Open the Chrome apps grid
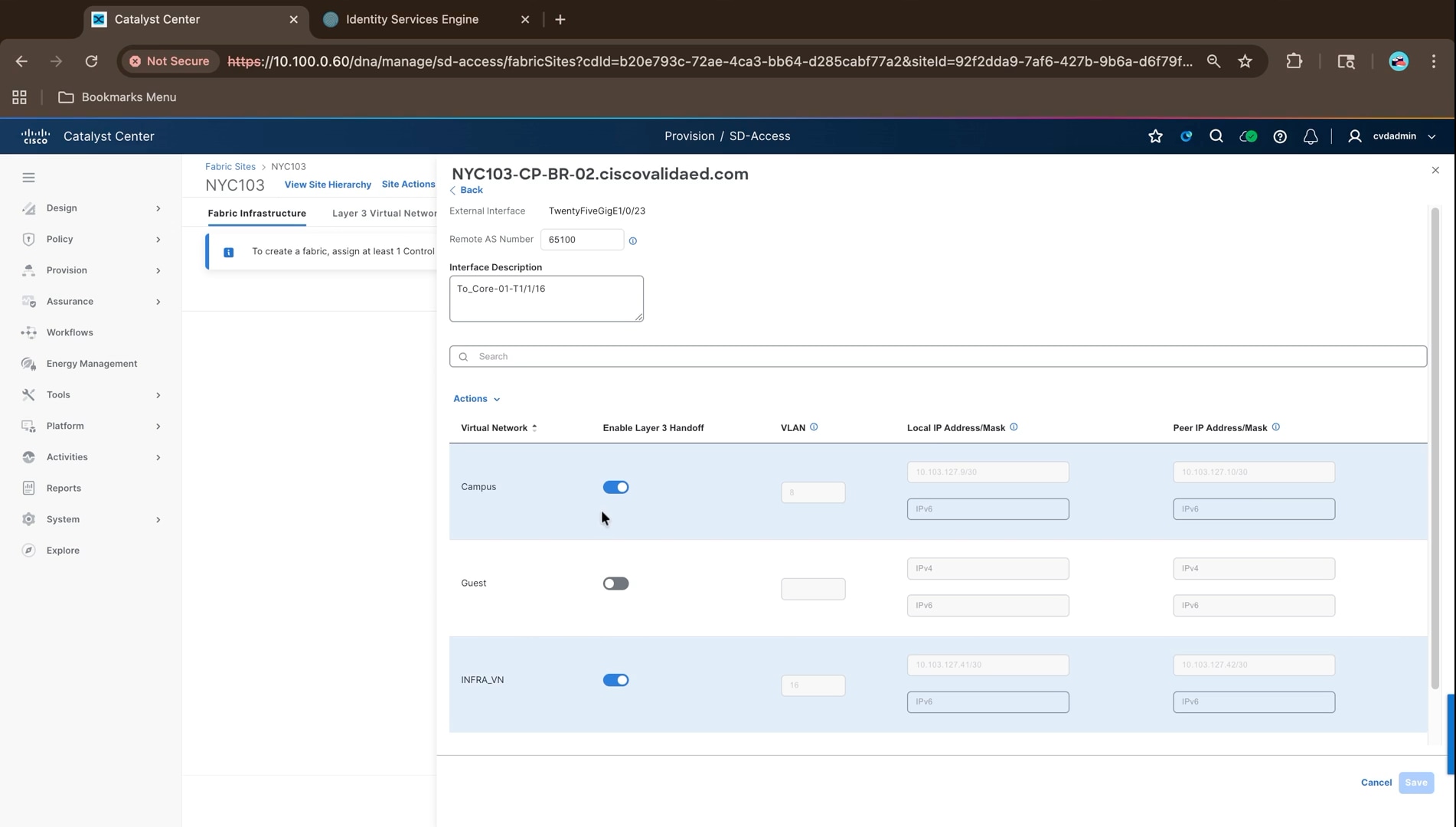Screen dimensions: 1456x827 19,97
